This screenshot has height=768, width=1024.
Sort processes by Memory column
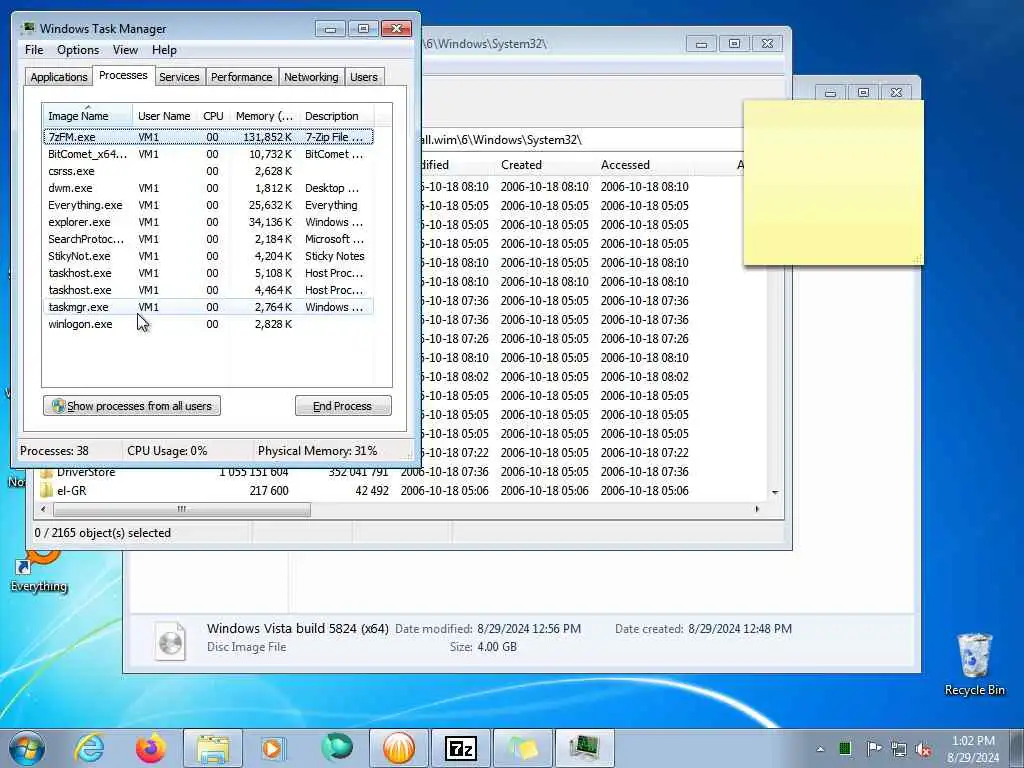pyautogui.click(x=264, y=116)
